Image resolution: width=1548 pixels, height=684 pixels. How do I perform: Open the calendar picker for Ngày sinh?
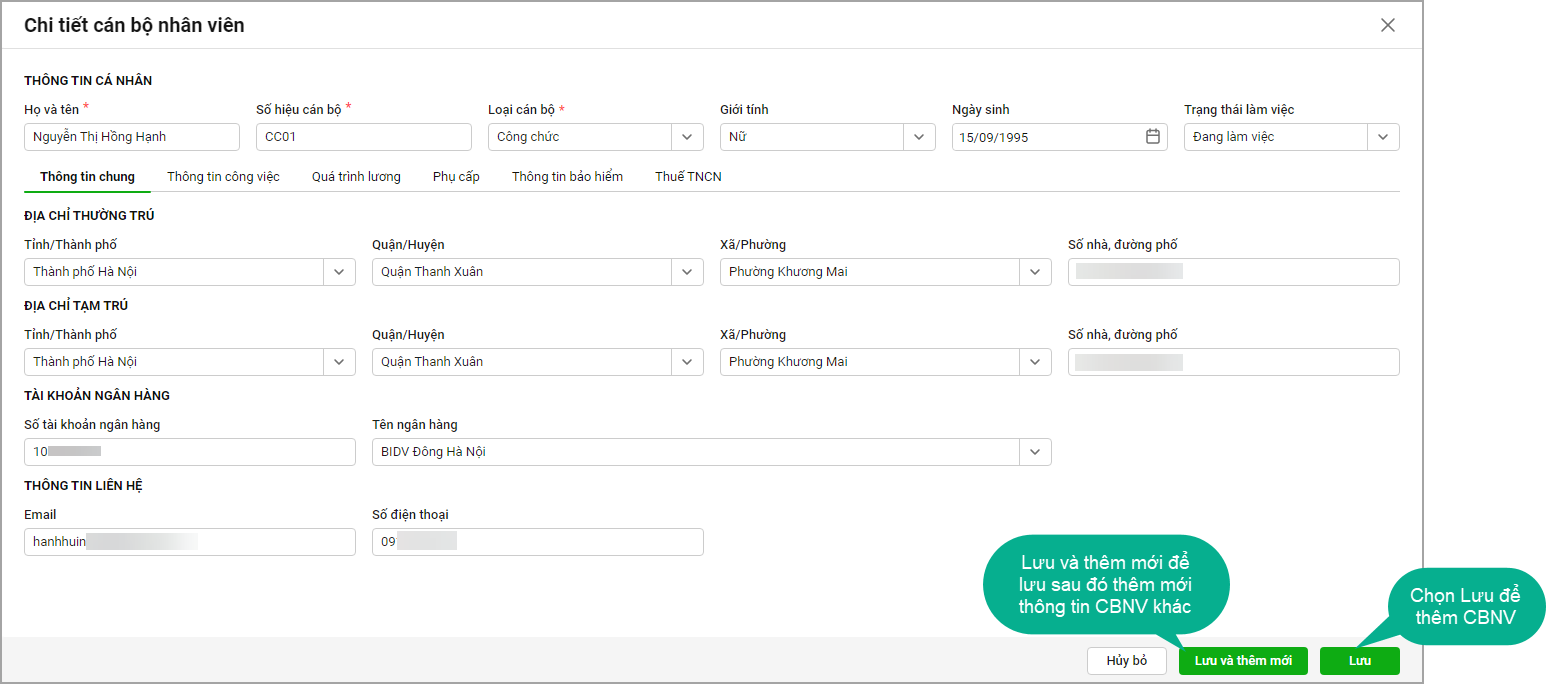tap(1152, 137)
